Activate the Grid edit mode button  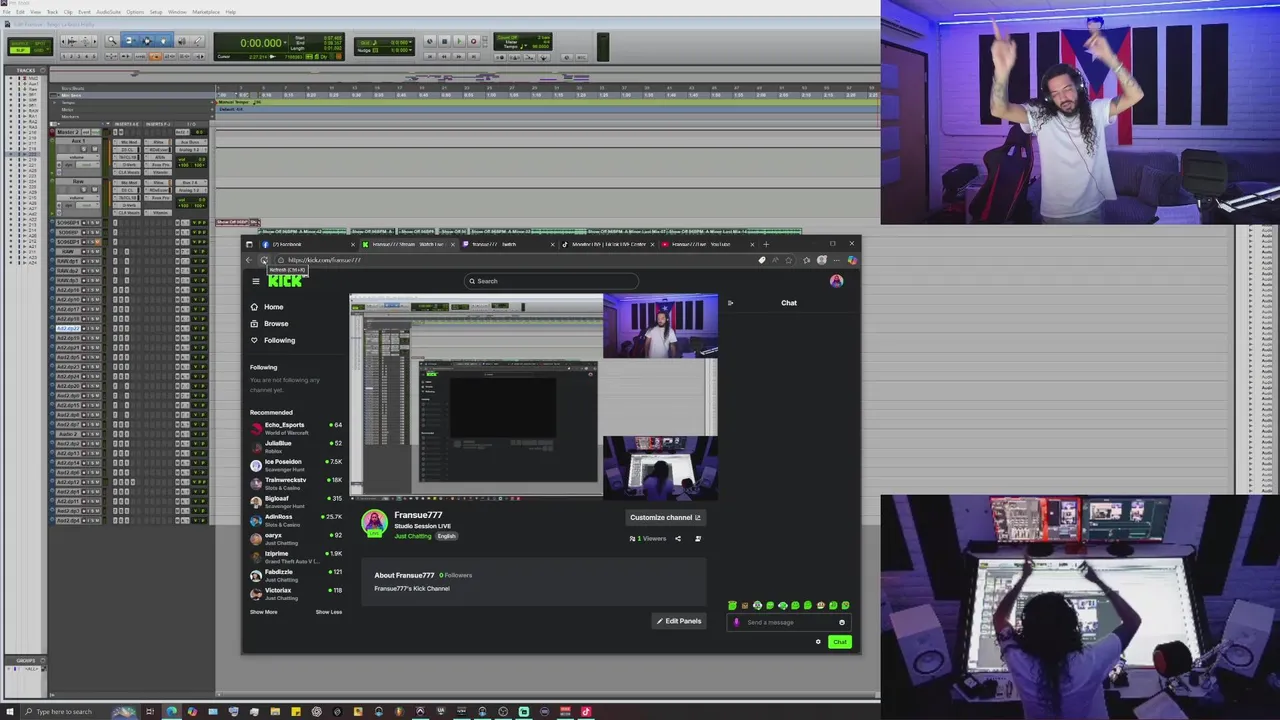[x=41, y=50]
